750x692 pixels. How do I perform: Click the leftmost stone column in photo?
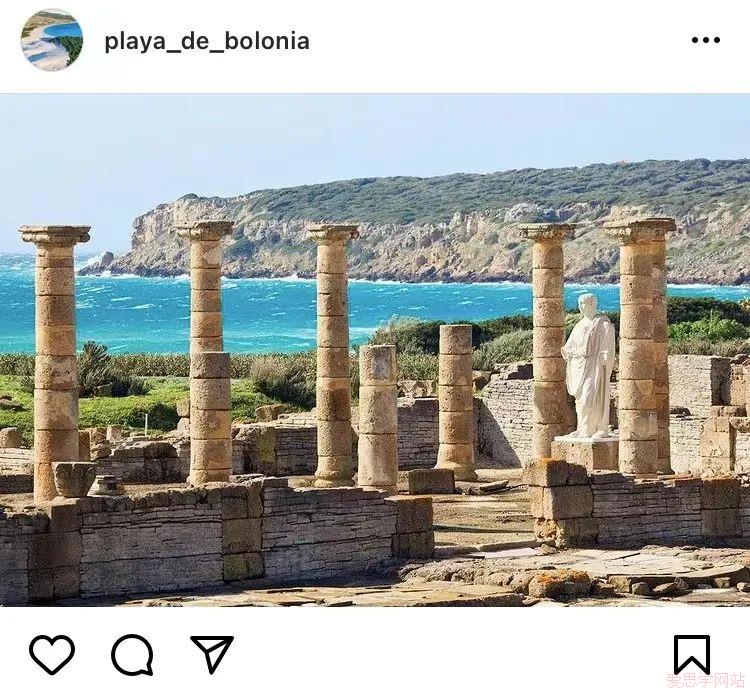55,363
